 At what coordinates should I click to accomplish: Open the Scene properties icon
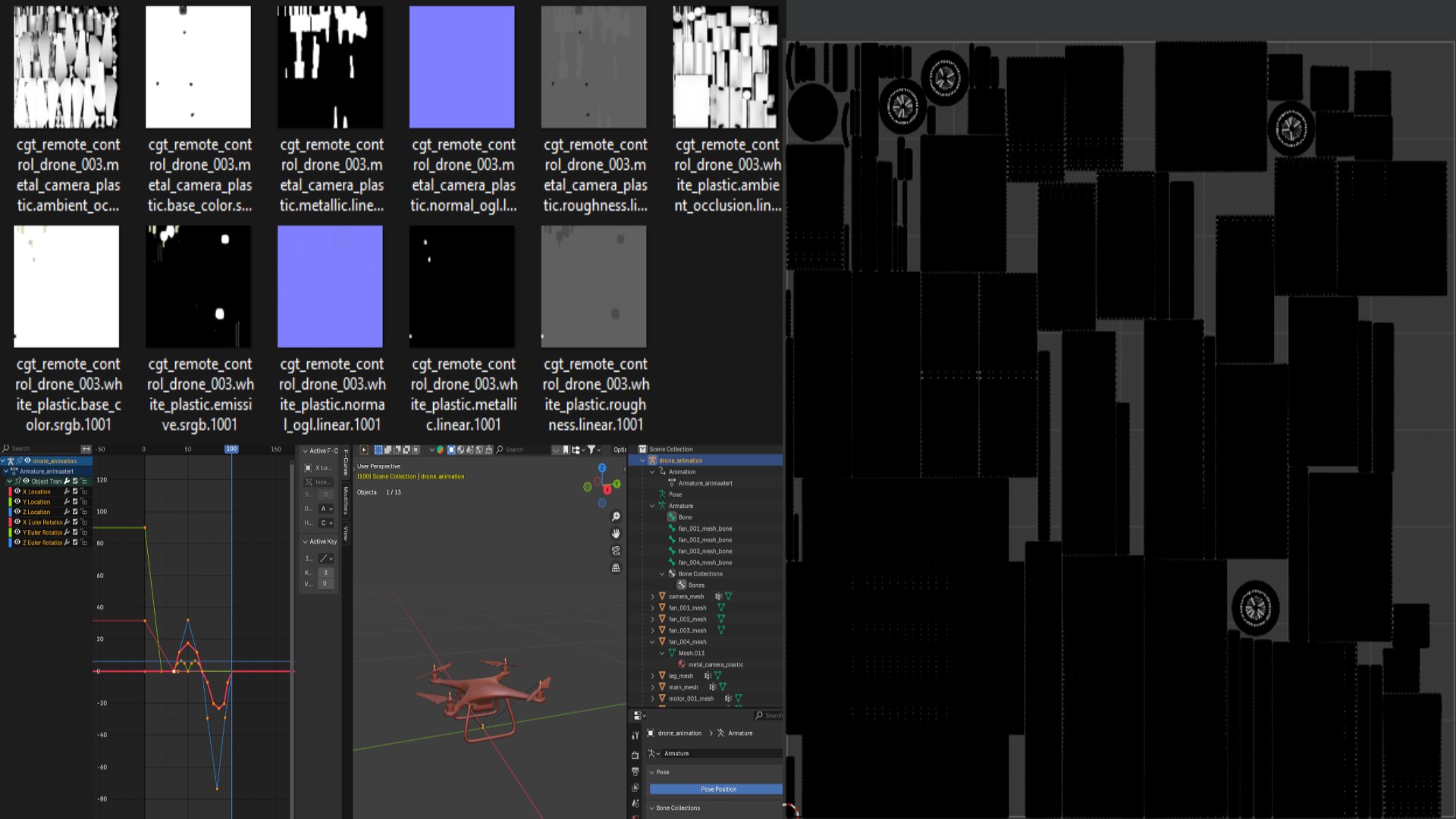(x=635, y=803)
